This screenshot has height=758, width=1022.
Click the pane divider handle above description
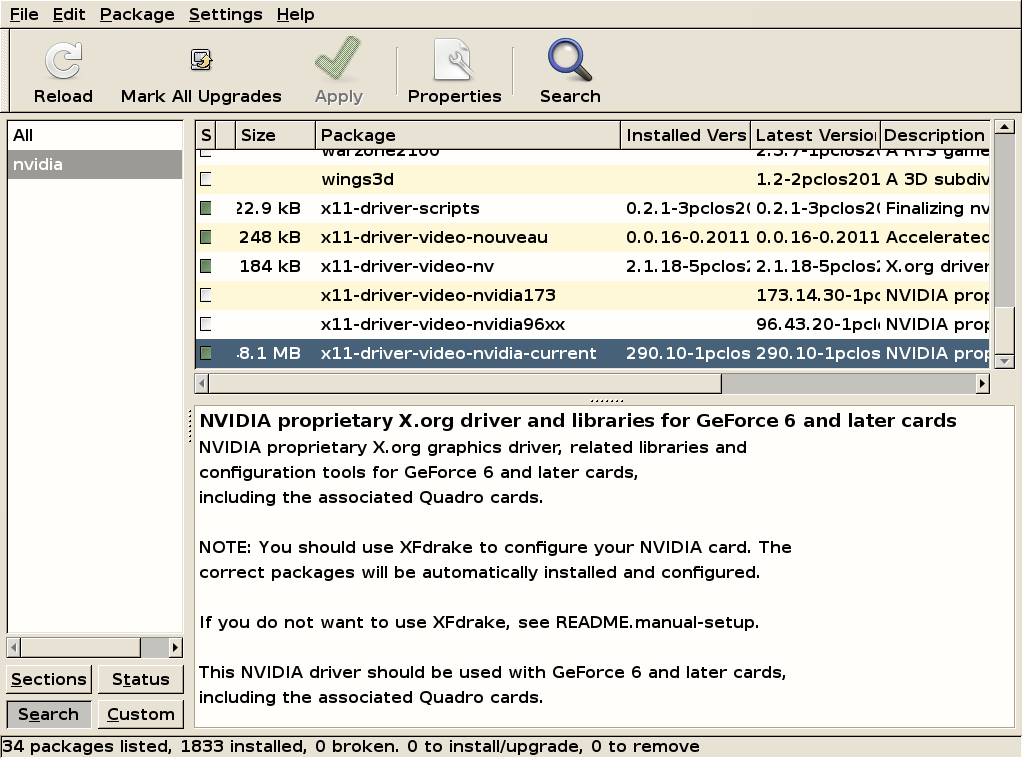coord(606,400)
